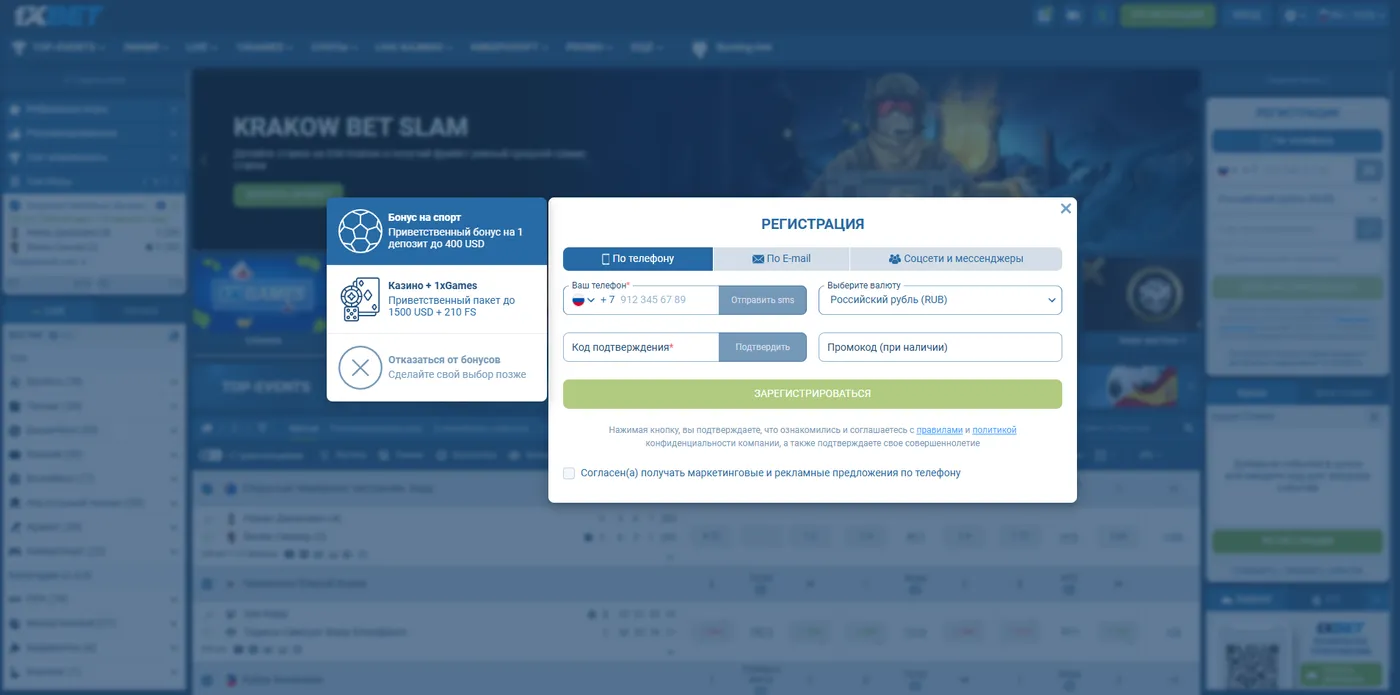Switch to Соцсети и мессенджеры tab
1400x695 pixels.
click(x=955, y=259)
